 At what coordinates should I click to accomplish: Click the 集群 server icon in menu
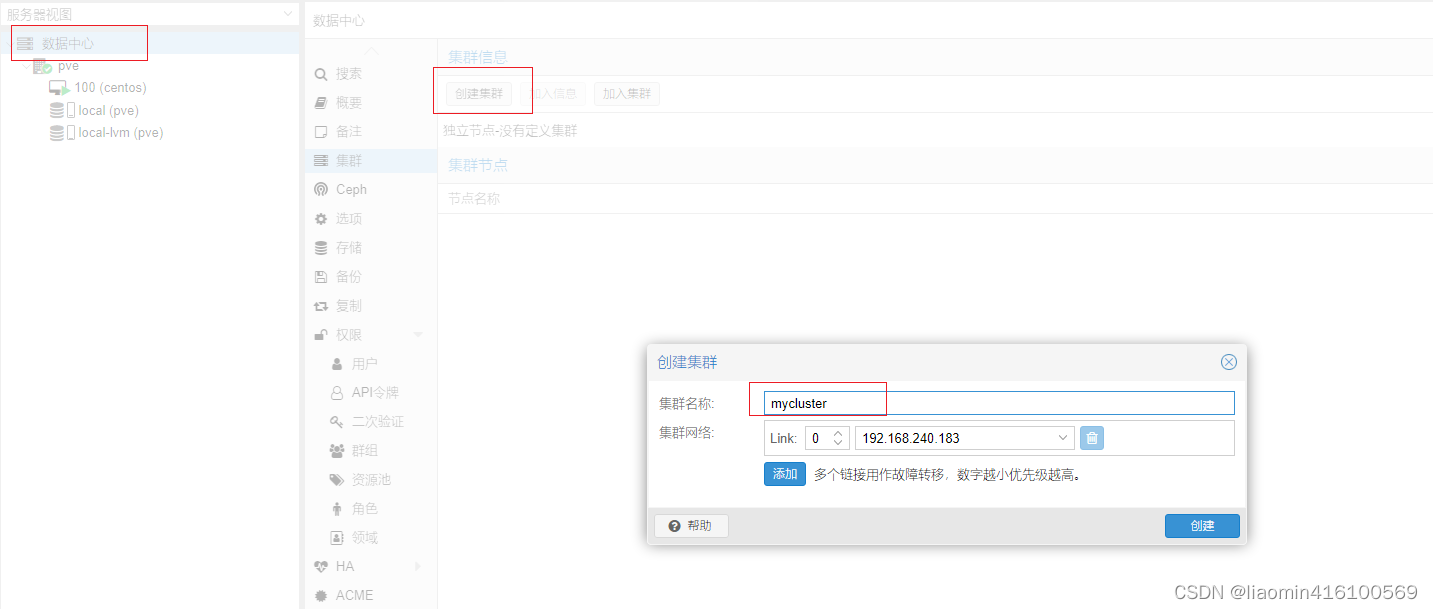tap(321, 161)
